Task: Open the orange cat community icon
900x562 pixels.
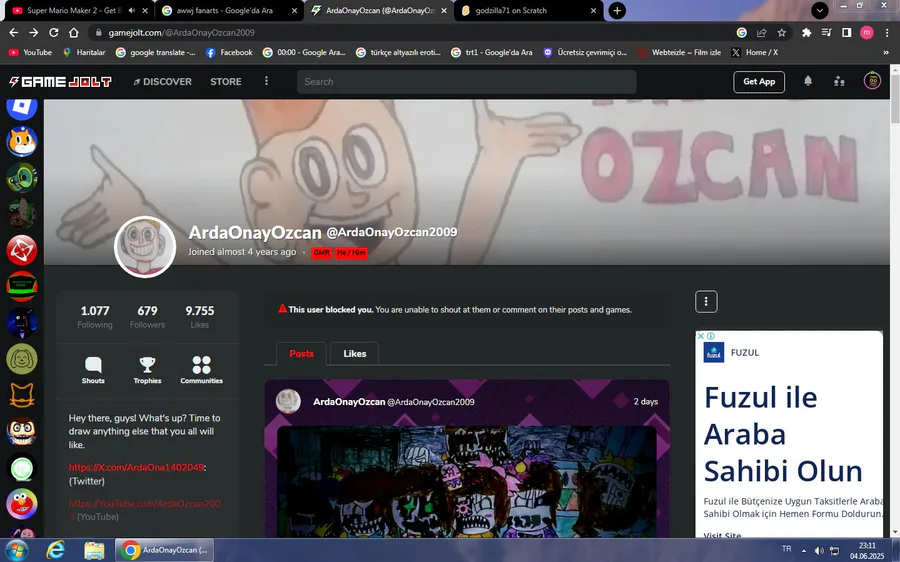Action: pos(22,142)
